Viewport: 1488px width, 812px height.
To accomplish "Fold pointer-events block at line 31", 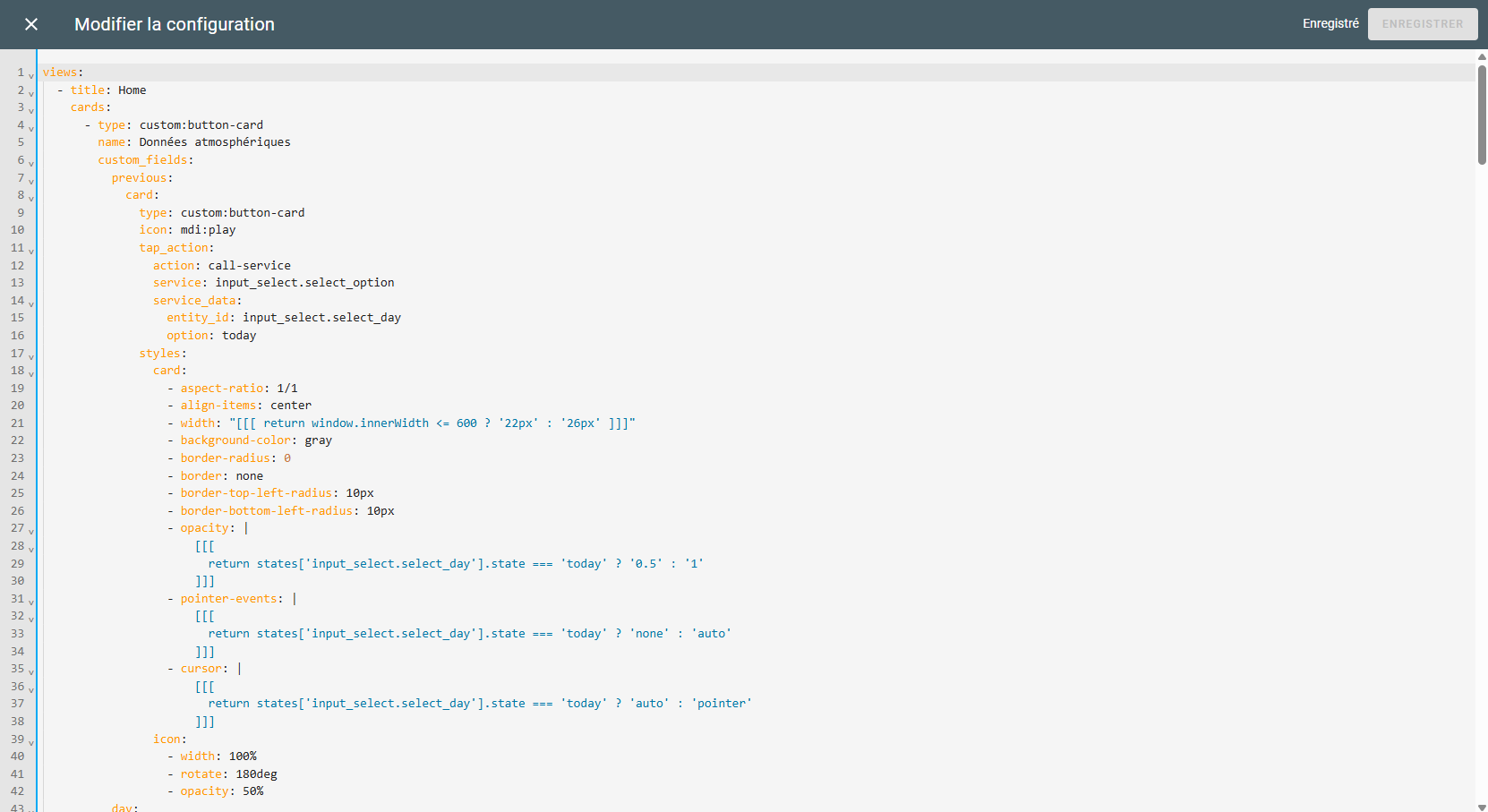I will tap(31, 602).
